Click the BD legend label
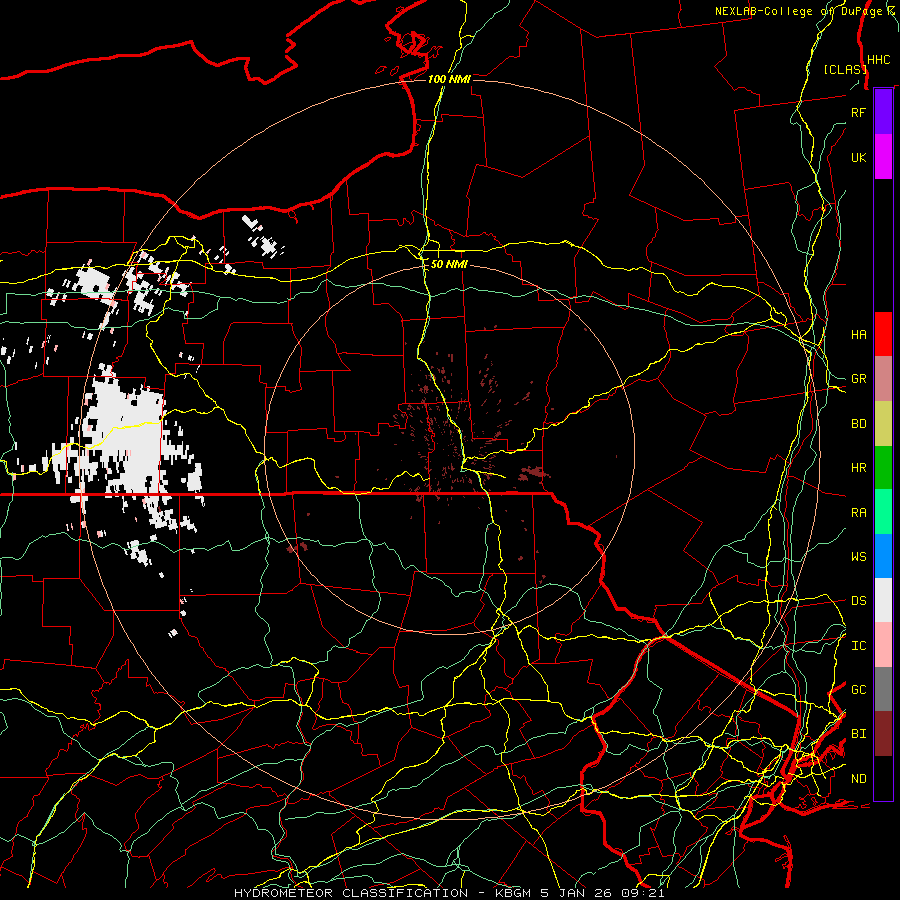Screen dimensions: 900x900 (858, 424)
